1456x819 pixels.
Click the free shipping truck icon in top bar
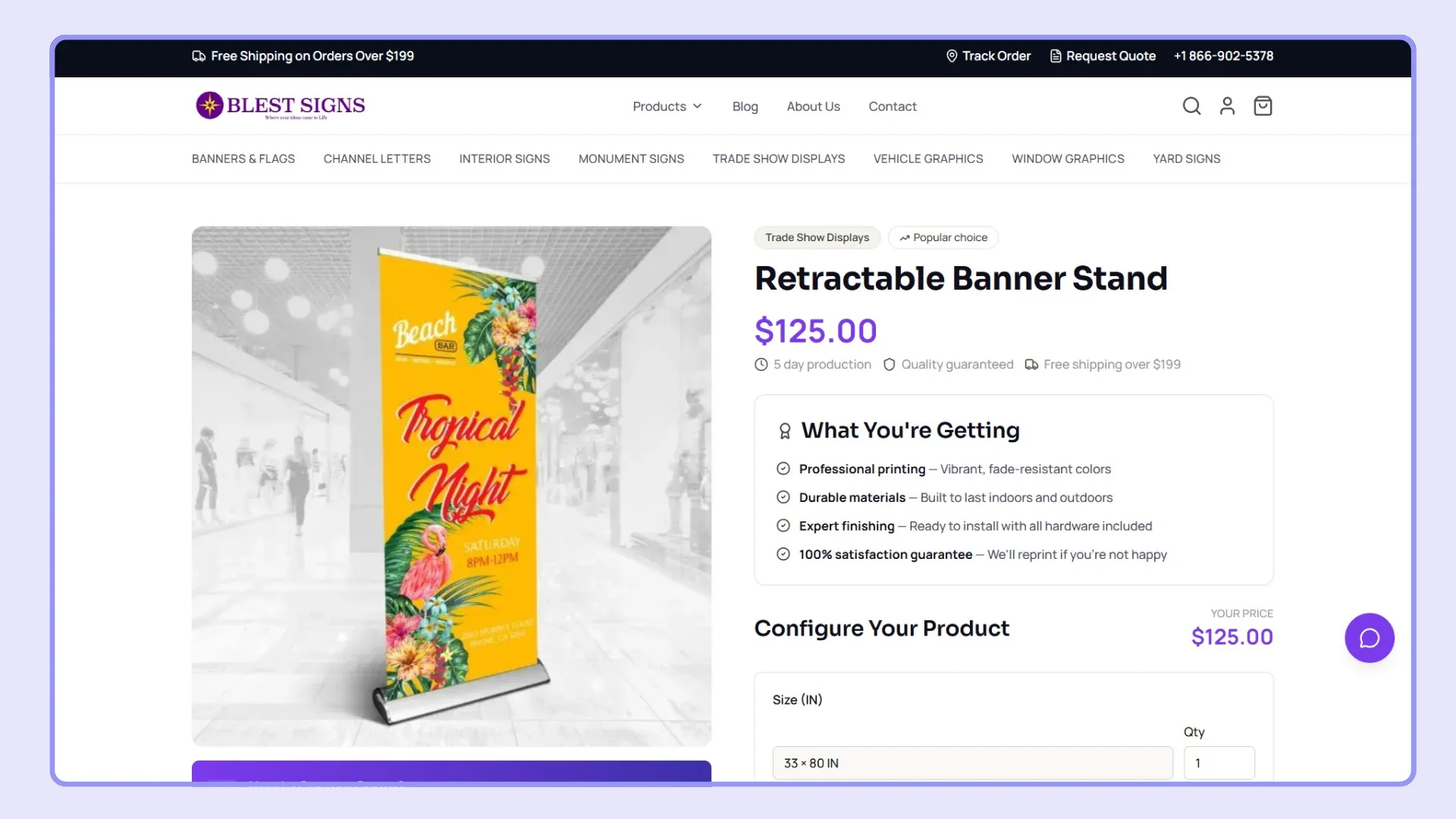coord(199,56)
